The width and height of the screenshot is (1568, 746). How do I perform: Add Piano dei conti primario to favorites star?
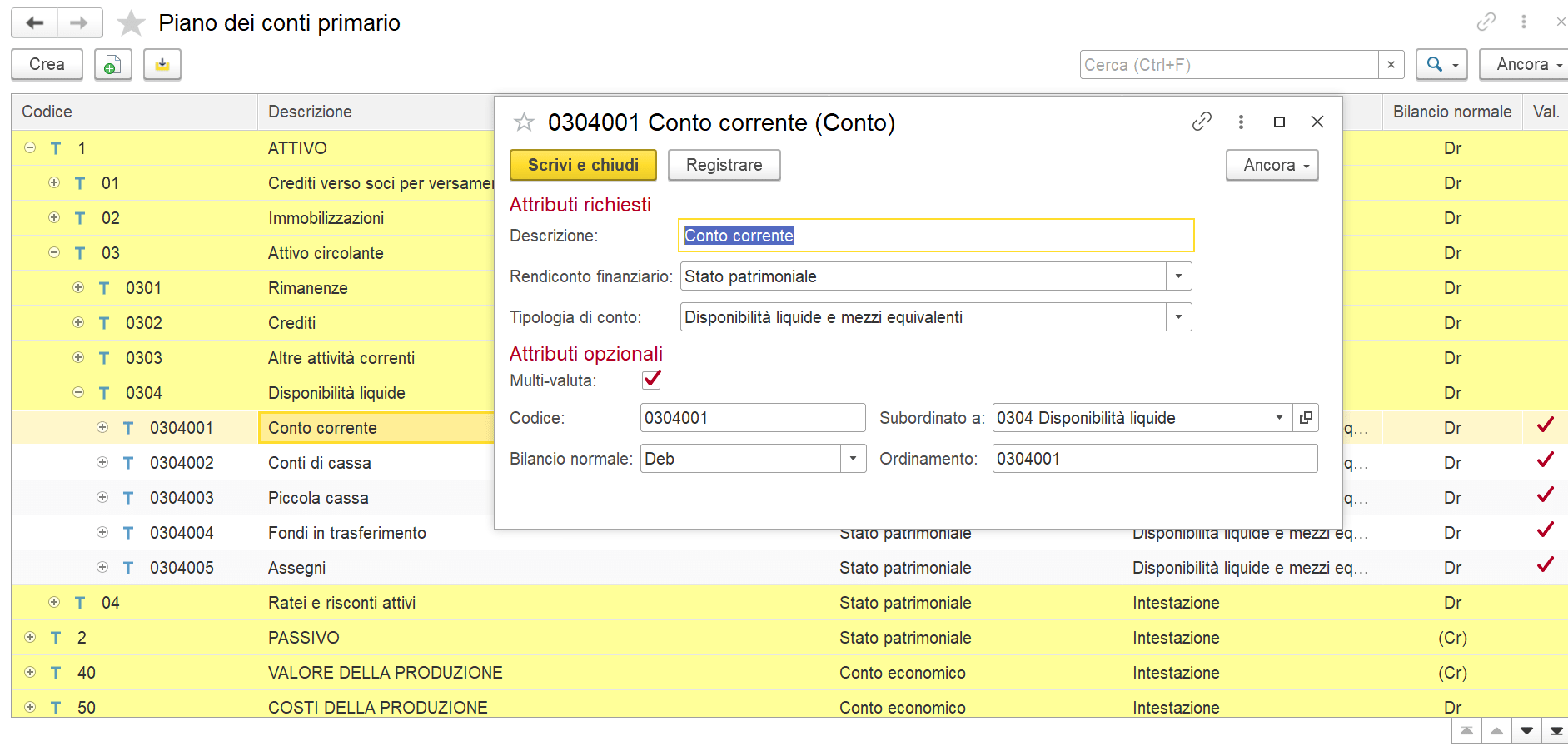coord(131,23)
